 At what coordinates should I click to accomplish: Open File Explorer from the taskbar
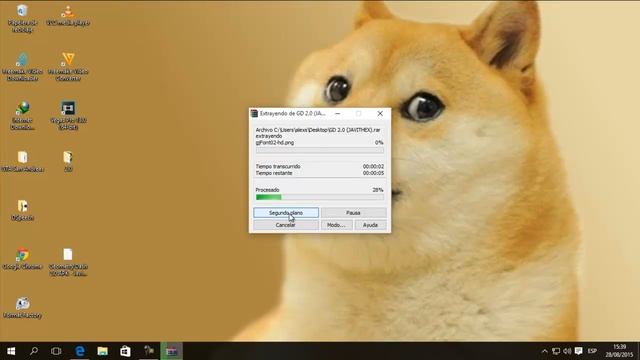pyautogui.click(x=102, y=351)
